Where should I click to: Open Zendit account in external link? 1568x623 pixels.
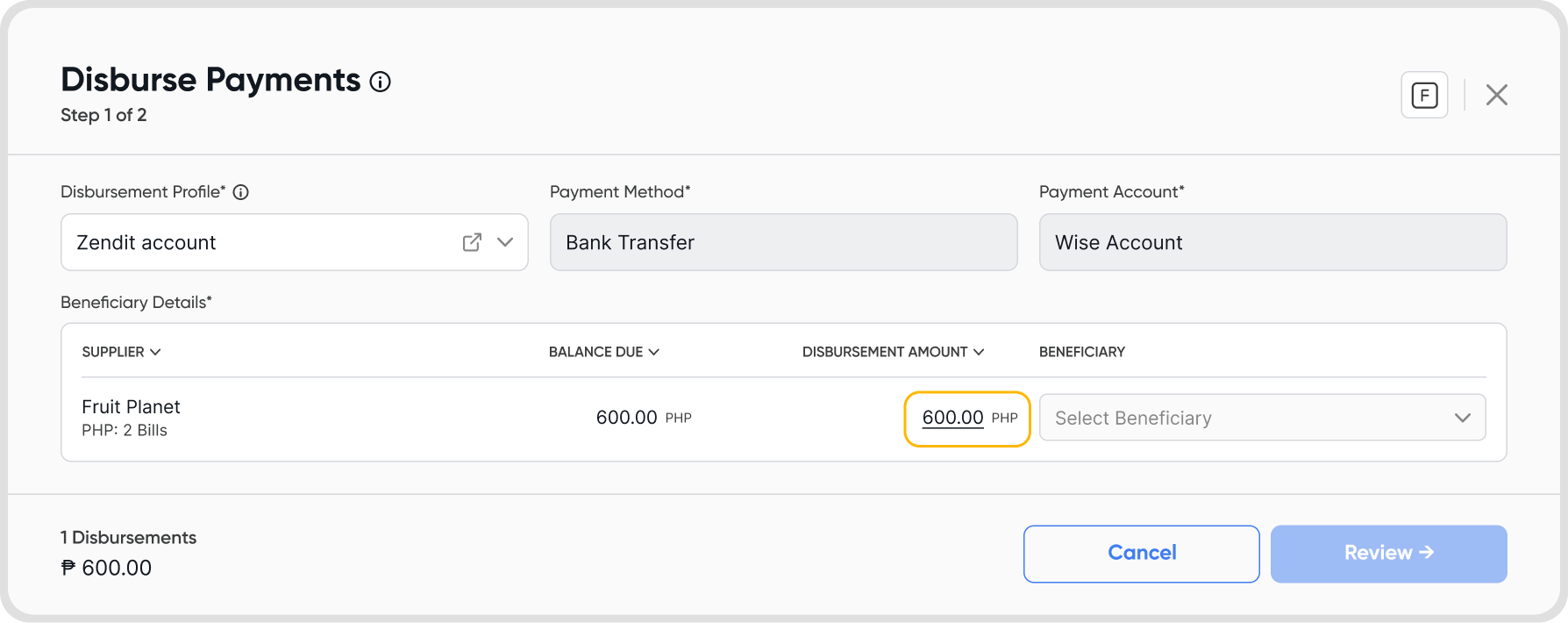coord(472,242)
